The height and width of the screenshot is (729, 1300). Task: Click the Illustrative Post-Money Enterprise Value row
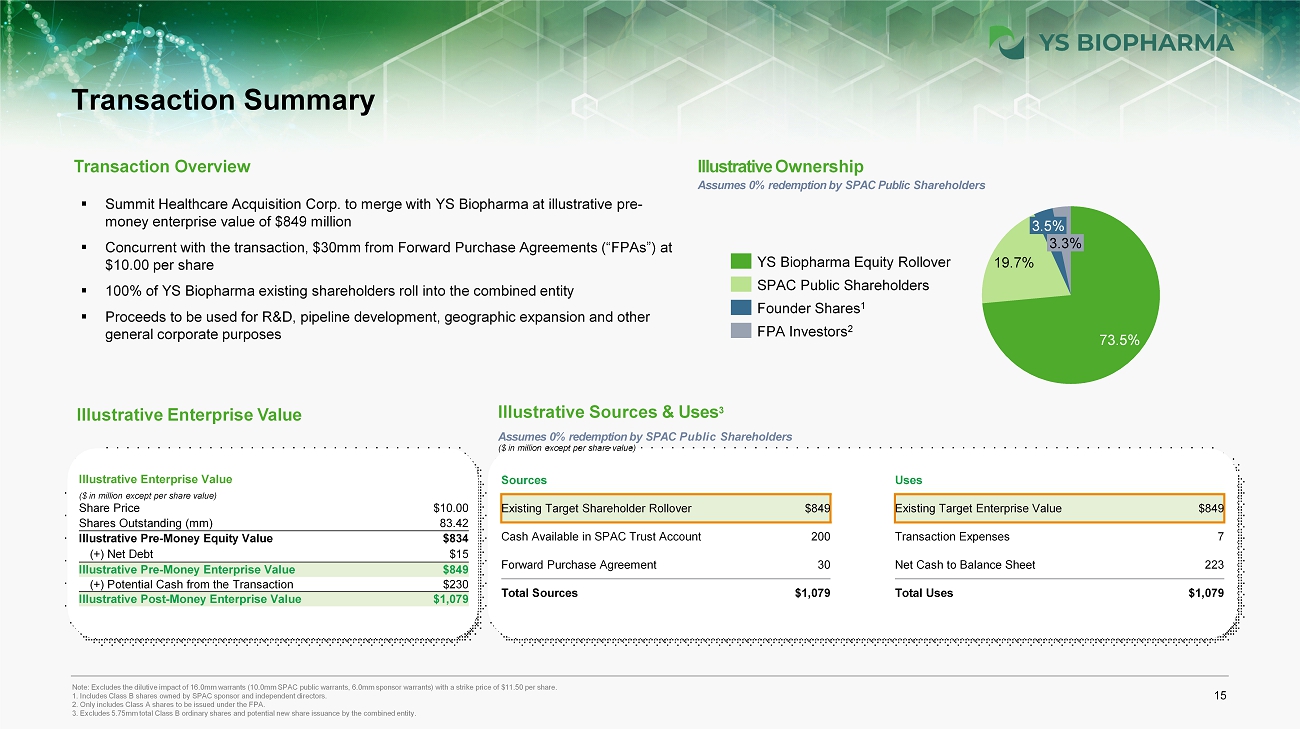(x=273, y=599)
